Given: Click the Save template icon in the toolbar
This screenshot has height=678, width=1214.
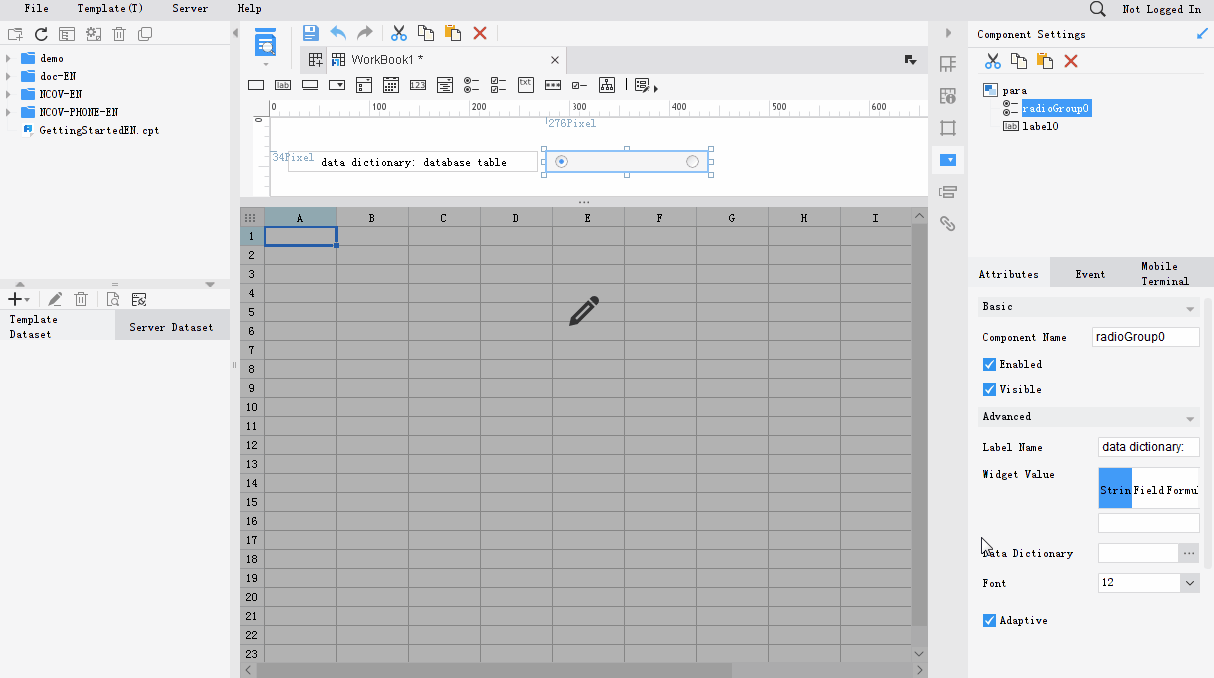Looking at the screenshot, I should (x=311, y=33).
